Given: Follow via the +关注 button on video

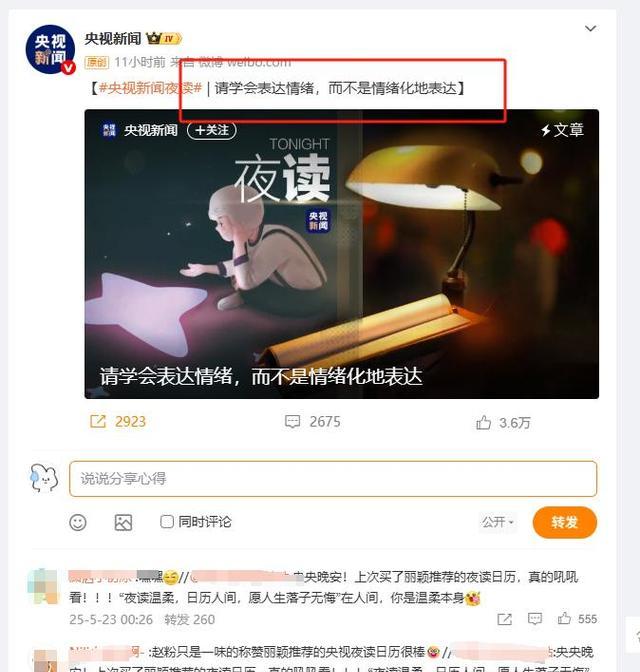Looking at the screenshot, I should (212, 130).
